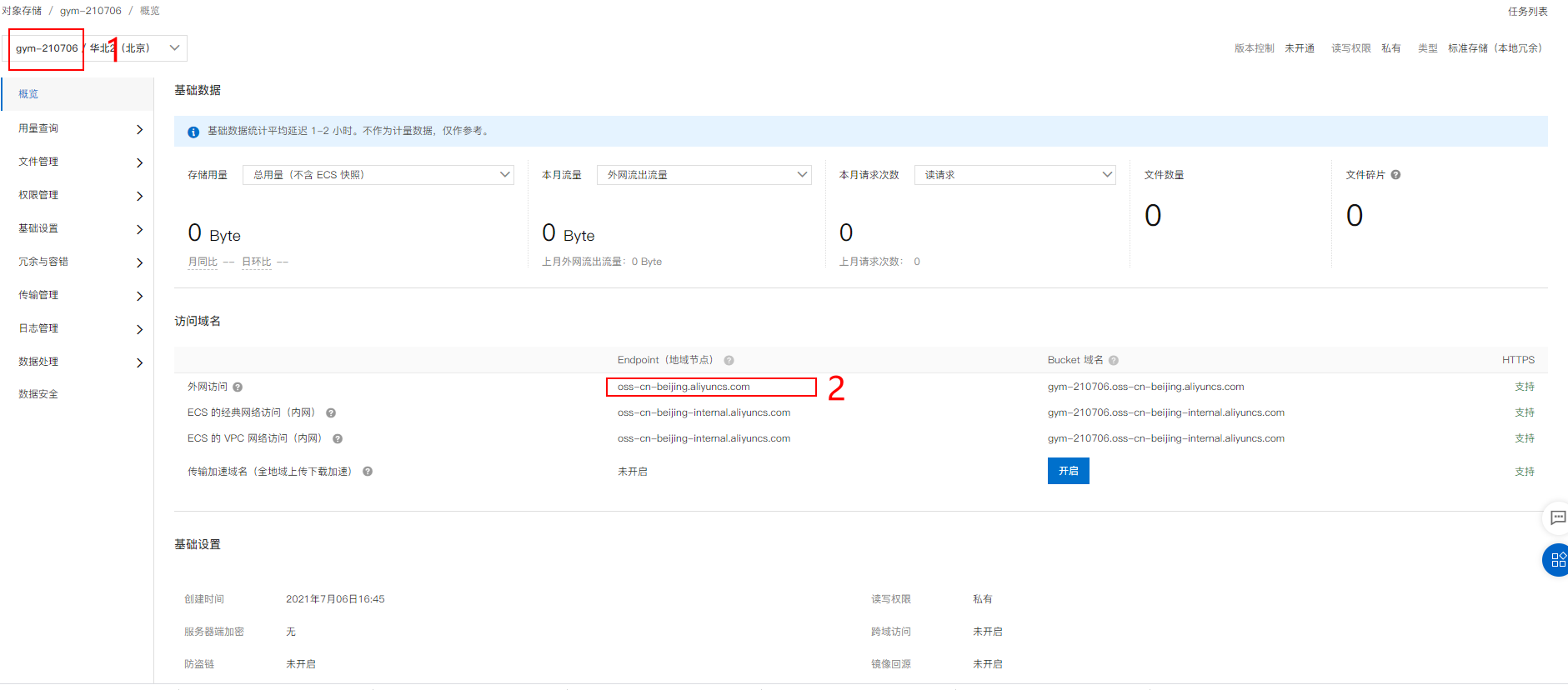Expand the 数据处理 menu
This screenshot has height=690, width=1568.
click(x=78, y=362)
